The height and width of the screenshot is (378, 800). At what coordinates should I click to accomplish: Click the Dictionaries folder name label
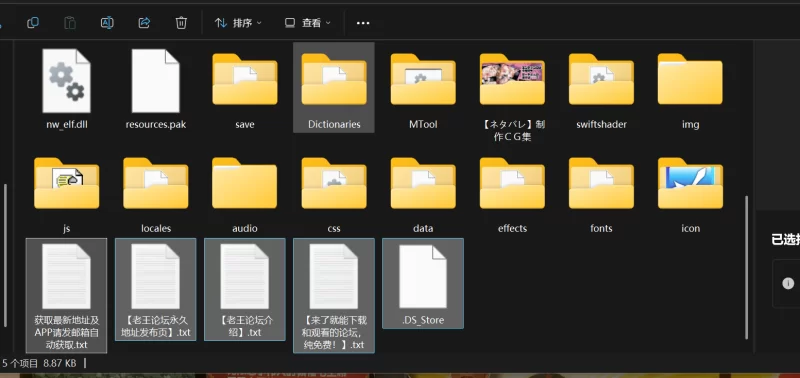click(334, 124)
